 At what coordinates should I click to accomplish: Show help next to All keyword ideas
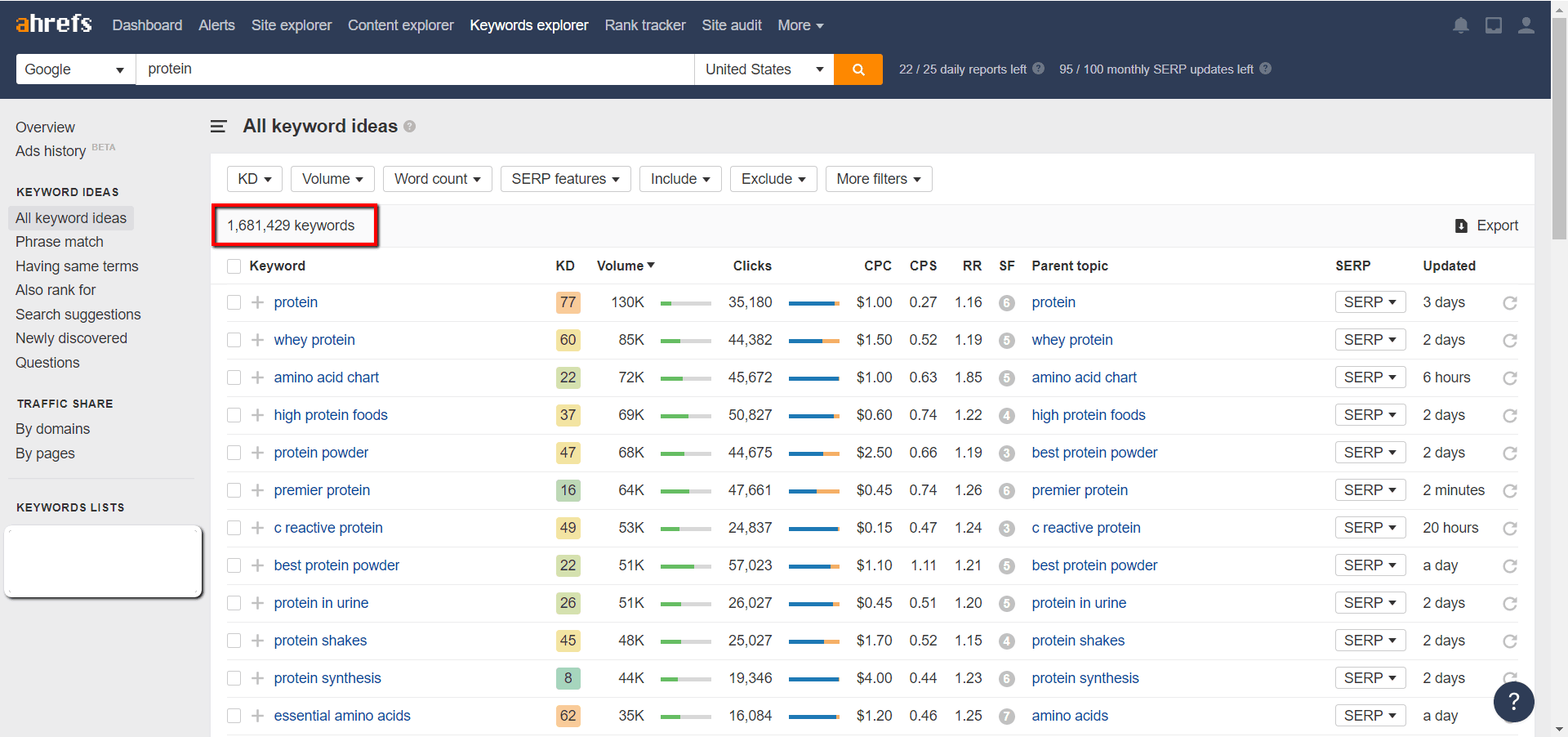click(x=410, y=127)
